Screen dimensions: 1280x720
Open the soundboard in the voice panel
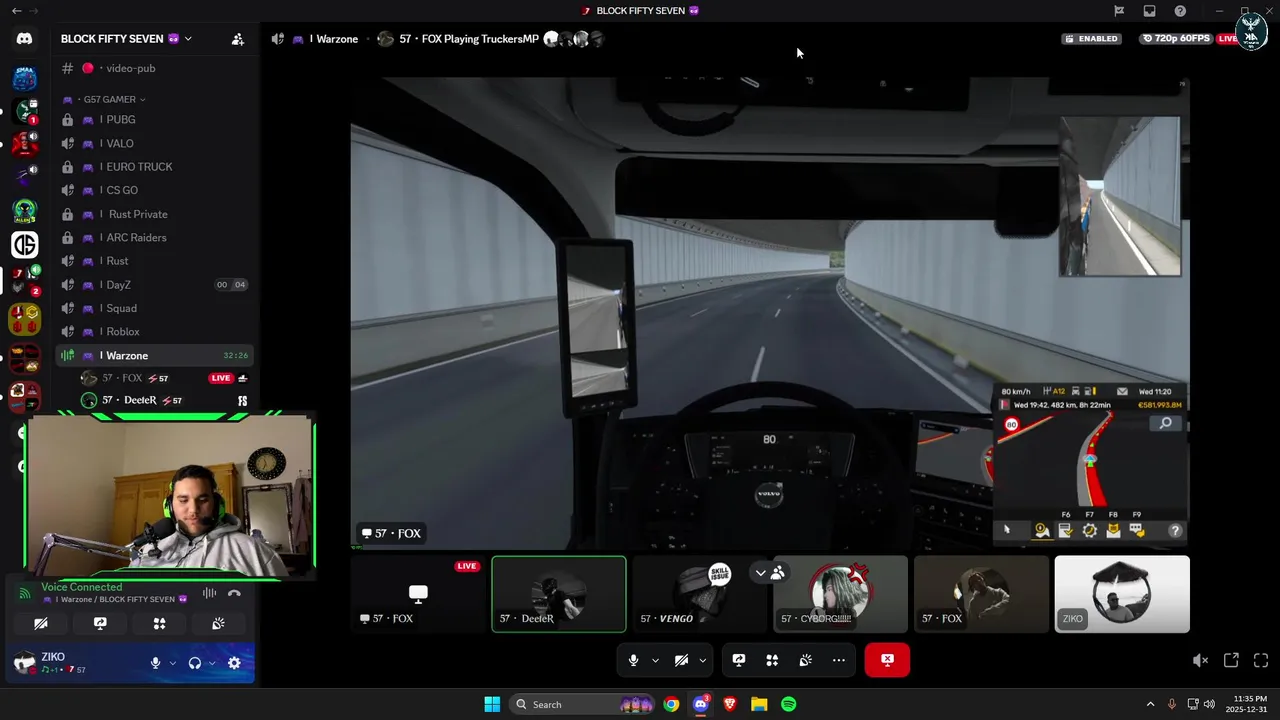[x=218, y=623]
